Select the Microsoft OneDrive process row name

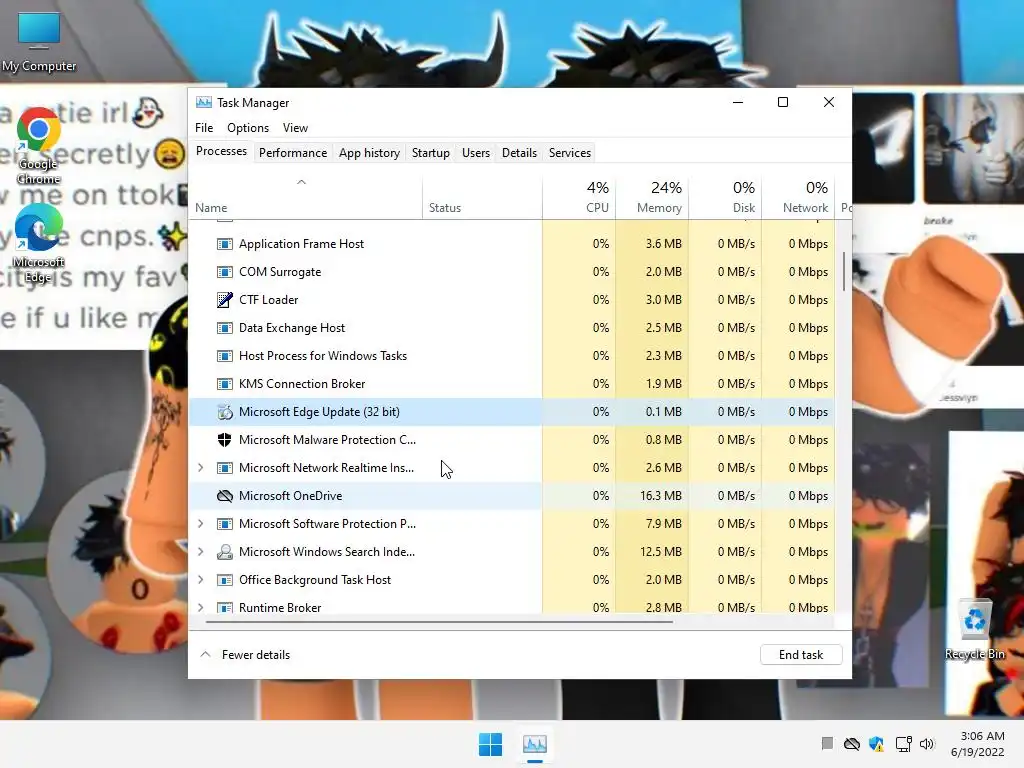pyautogui.click(x=291, y=496)
